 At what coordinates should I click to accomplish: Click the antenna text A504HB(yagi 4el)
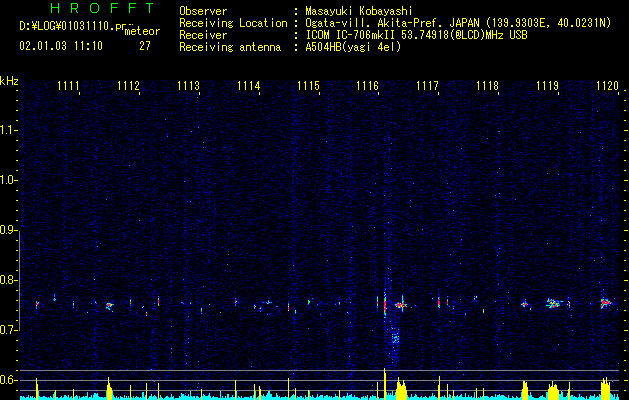point(353,47)
